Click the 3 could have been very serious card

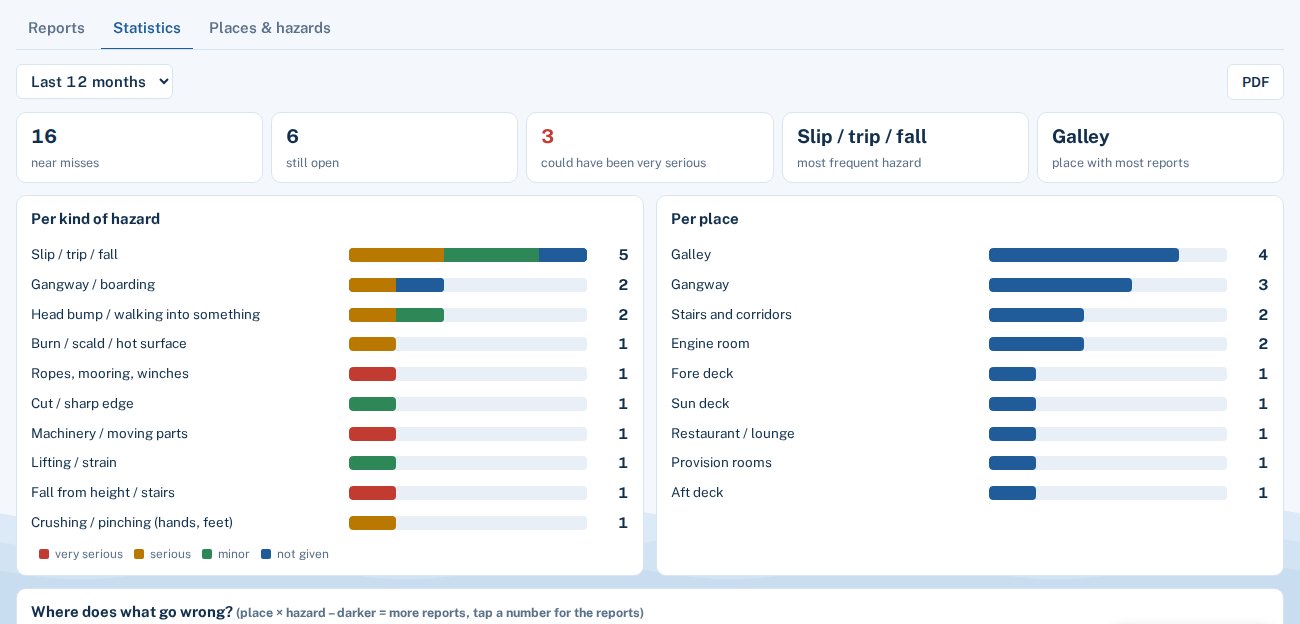pos(650,147)
